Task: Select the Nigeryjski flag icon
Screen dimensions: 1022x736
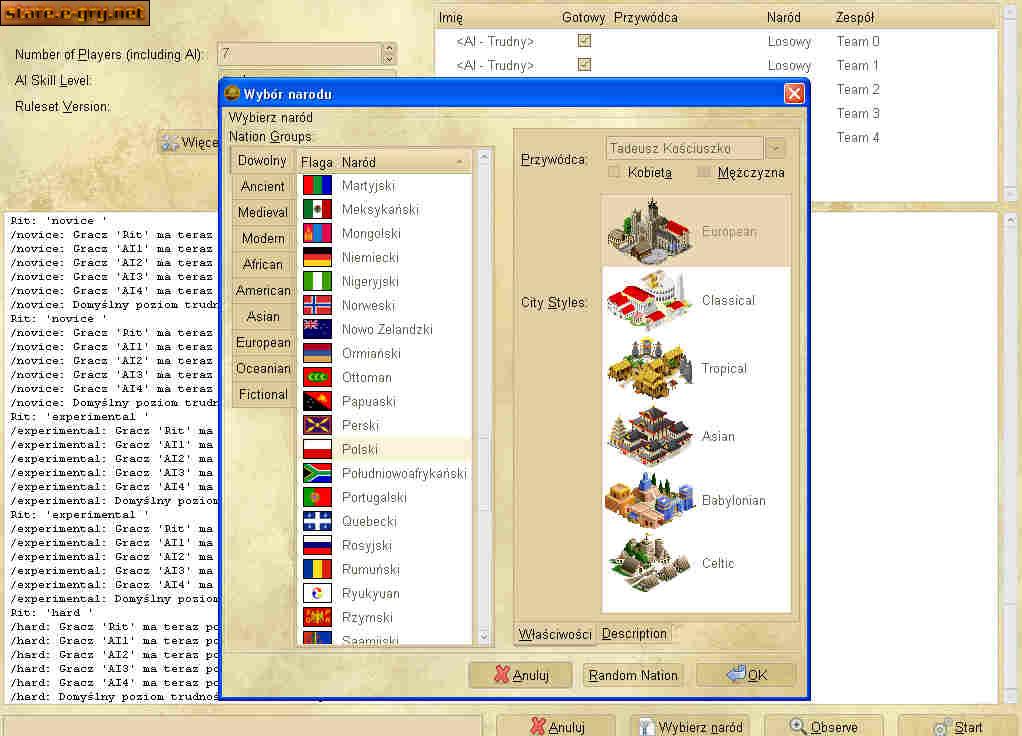Action: pyautogui.click(x=317, y=282)
